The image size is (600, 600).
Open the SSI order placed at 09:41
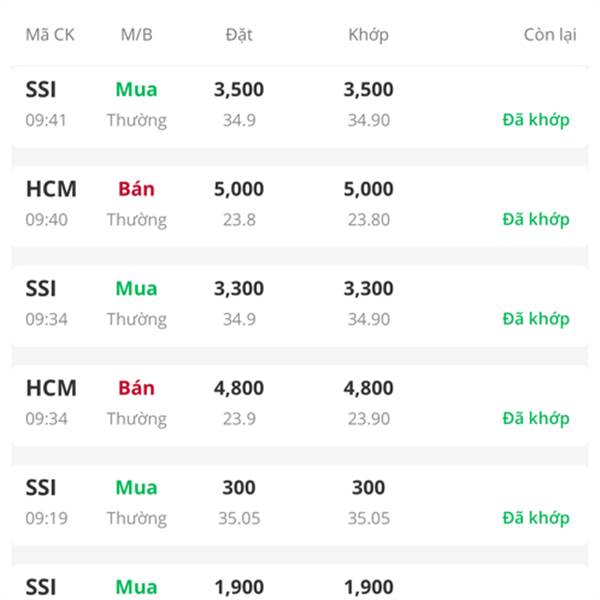pos(300,105)
